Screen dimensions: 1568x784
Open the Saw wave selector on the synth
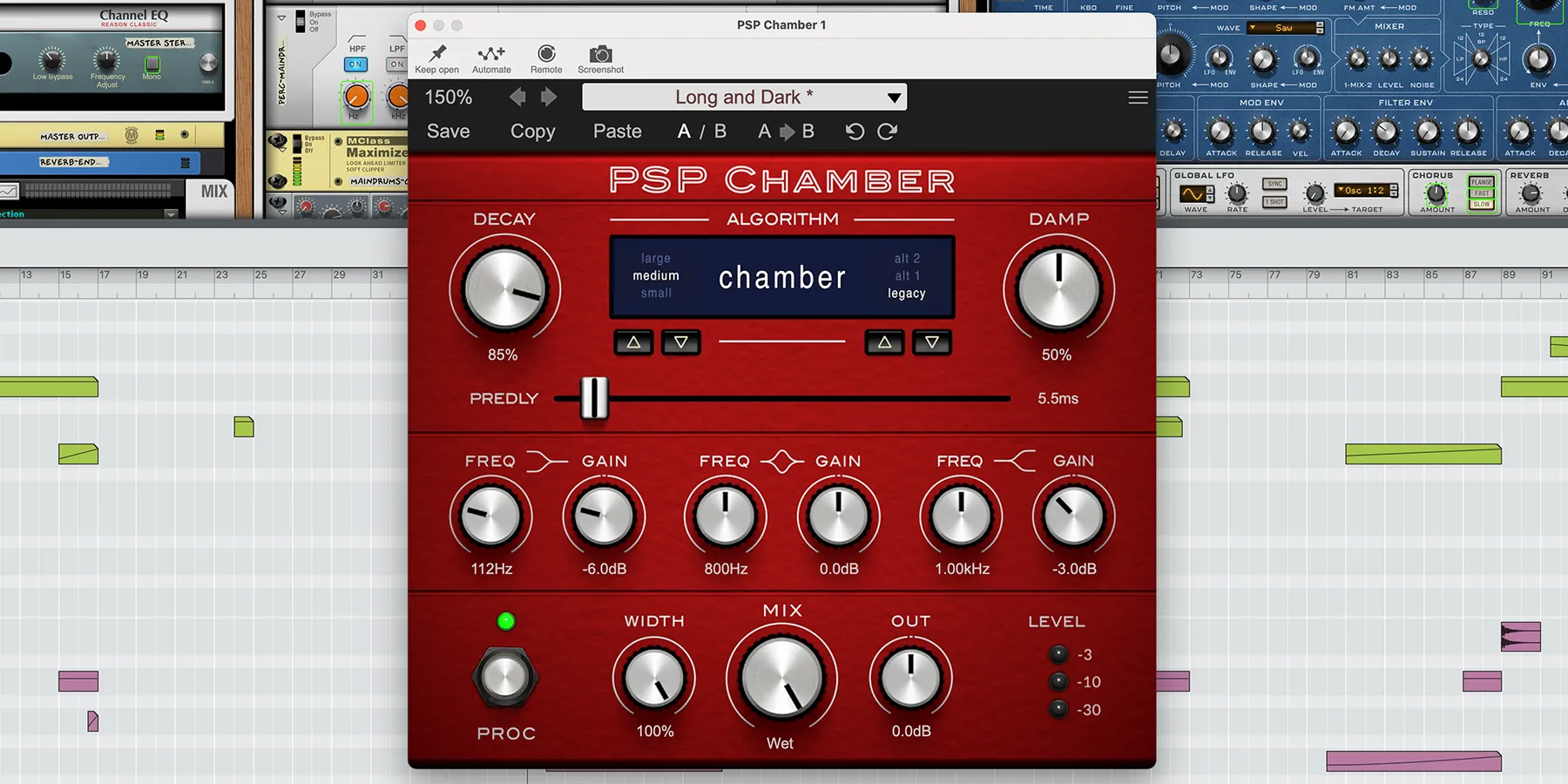[1285, 27]
